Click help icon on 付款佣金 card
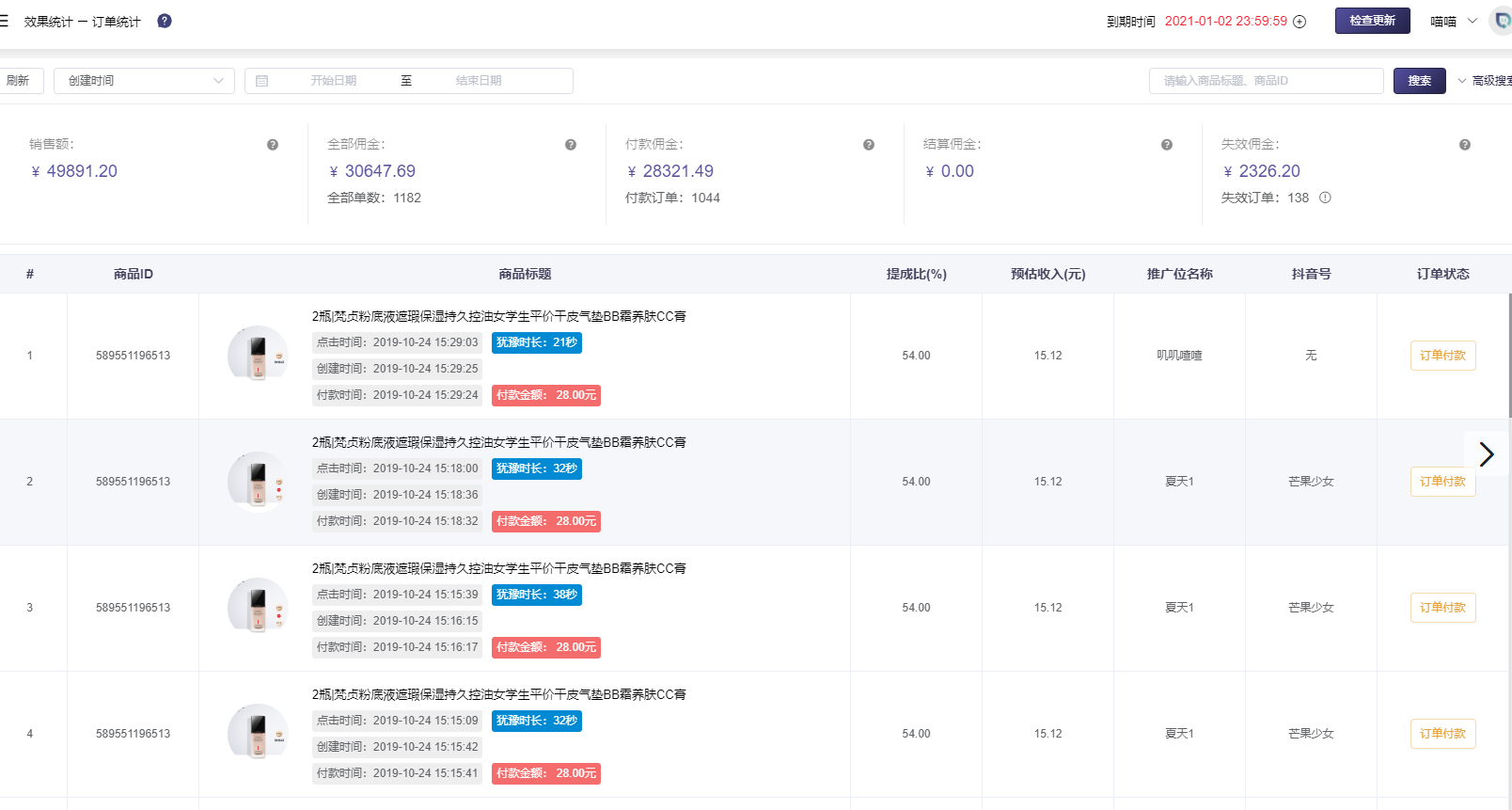1512x810 pixels. [x=869, y=145]
